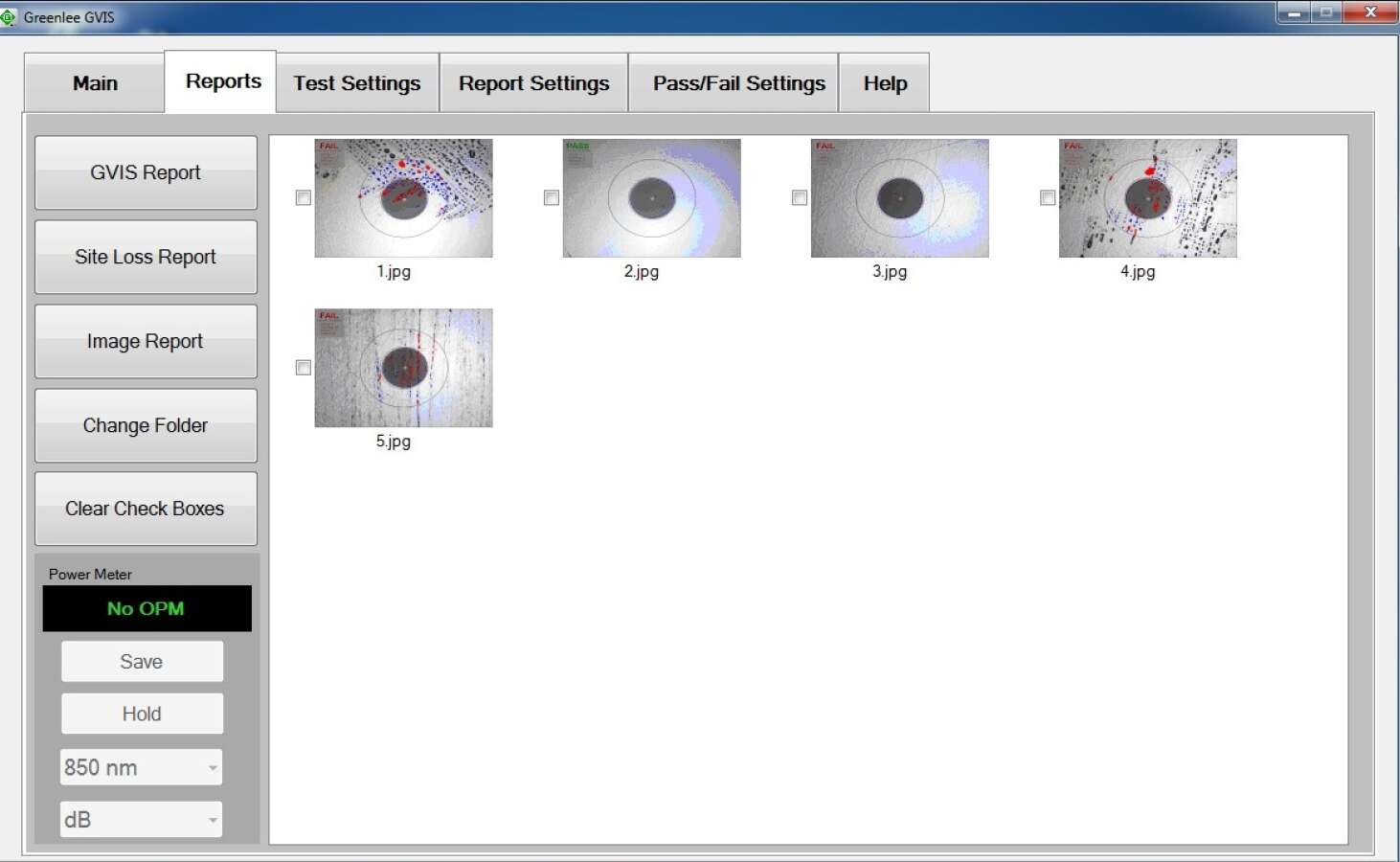Select the 3.jpg fiber image thumbnail
The width and height of the screenshot is (1400, 862).
tap(899, 198)
